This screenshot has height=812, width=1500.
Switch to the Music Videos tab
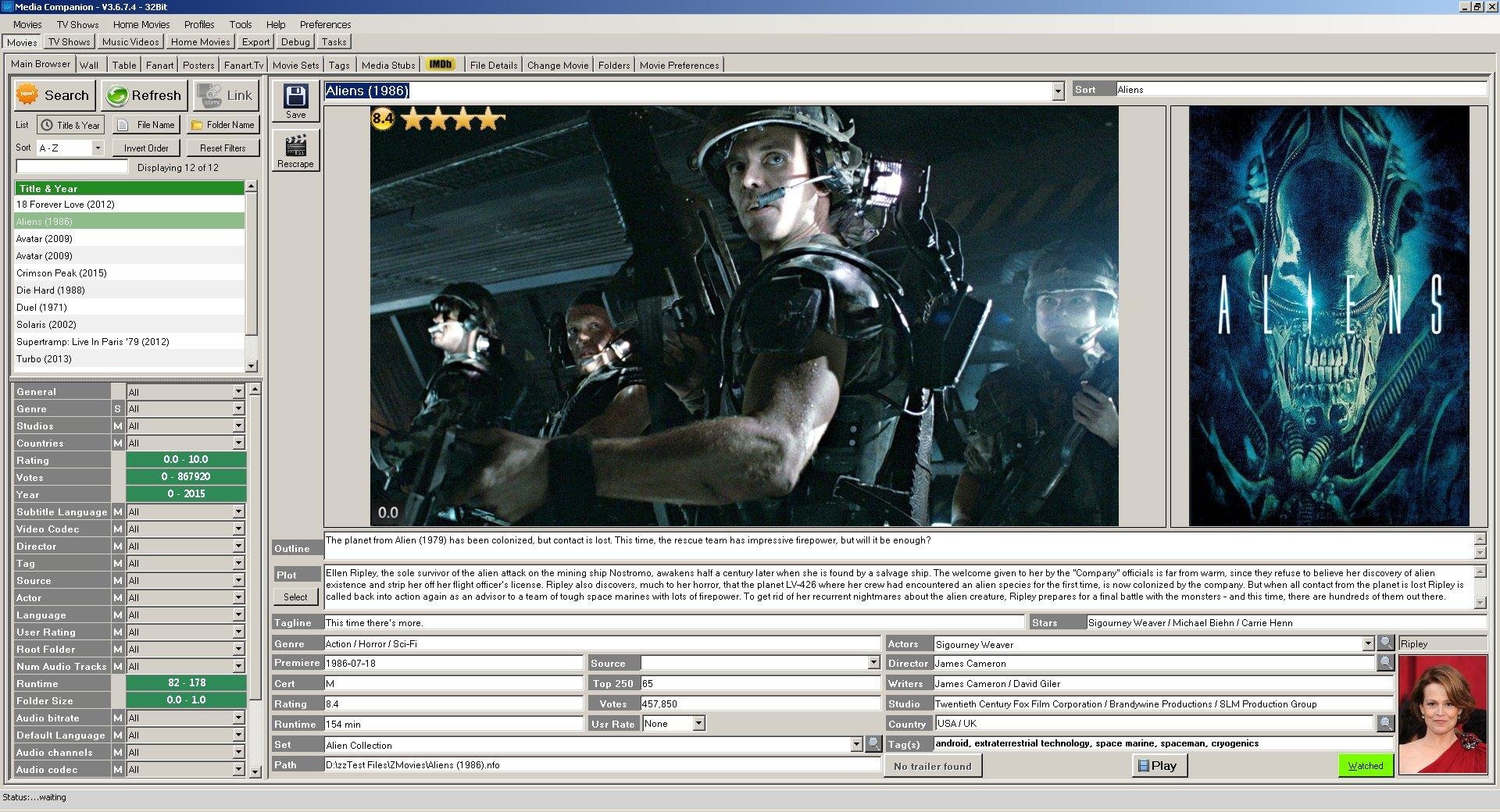pos(130,42)
